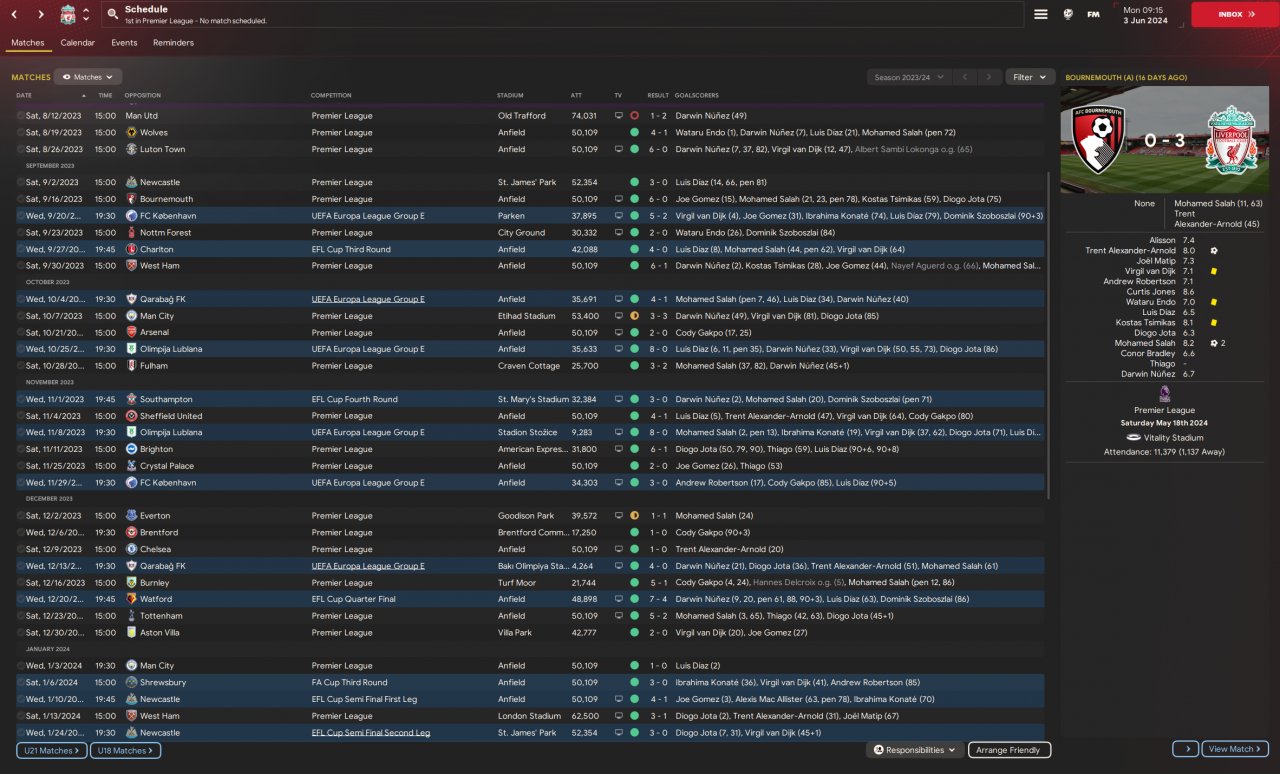Click the Shrewsbury opposition name
The image size is (1280, 774).
pos(163,682)
